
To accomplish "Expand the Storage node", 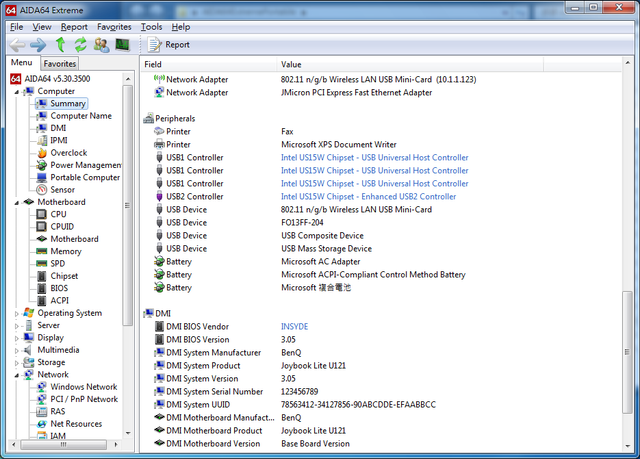I will tap(17, 363).
